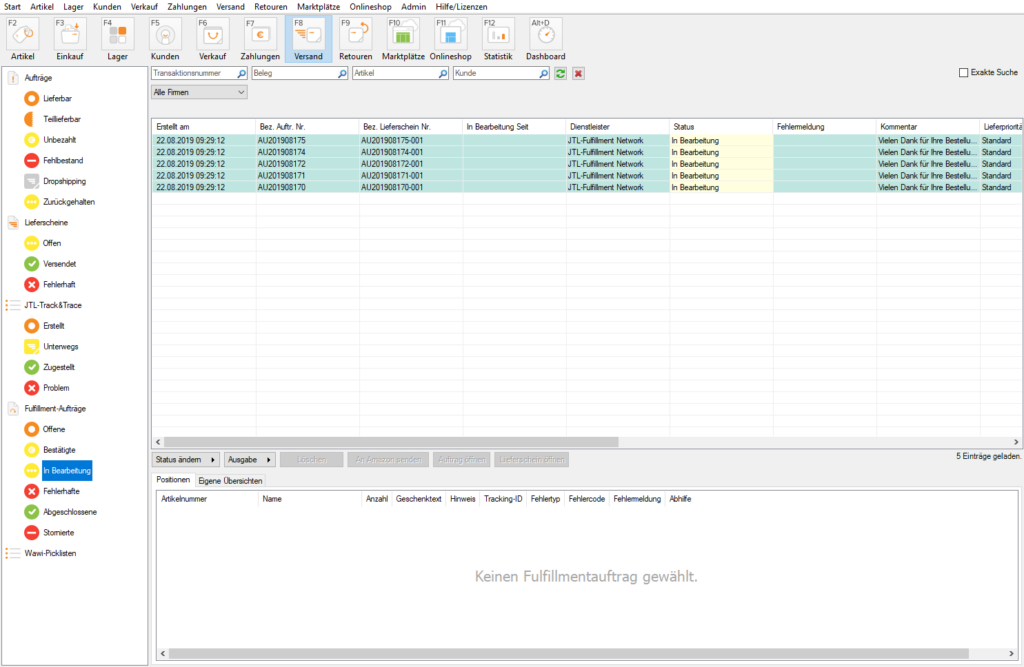
Task: Click the horizontal scrollbar of the orders table
Action: (x=390, y=441)
